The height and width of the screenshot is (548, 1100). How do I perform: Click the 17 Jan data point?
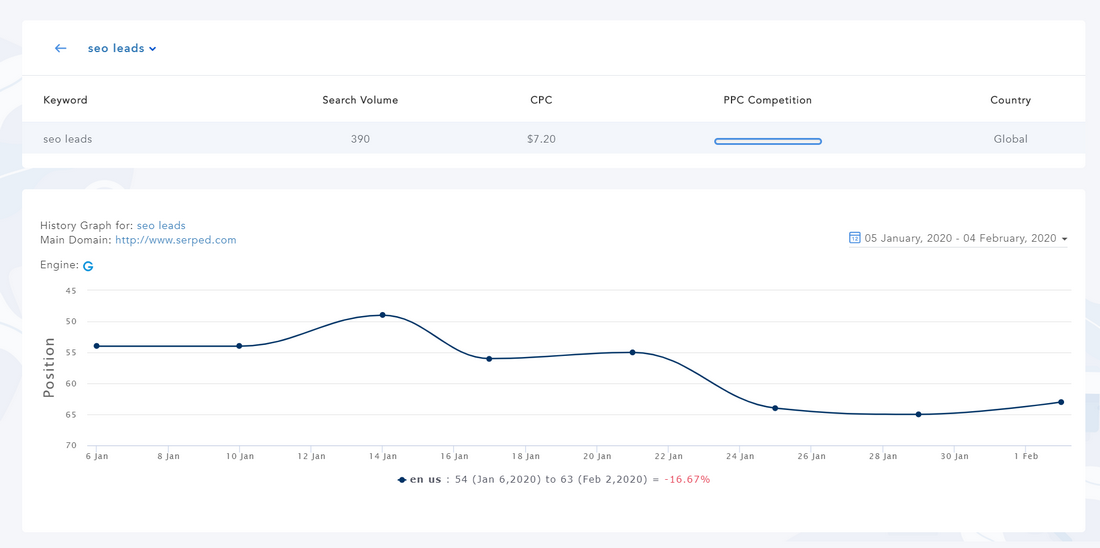pos(489,359)
